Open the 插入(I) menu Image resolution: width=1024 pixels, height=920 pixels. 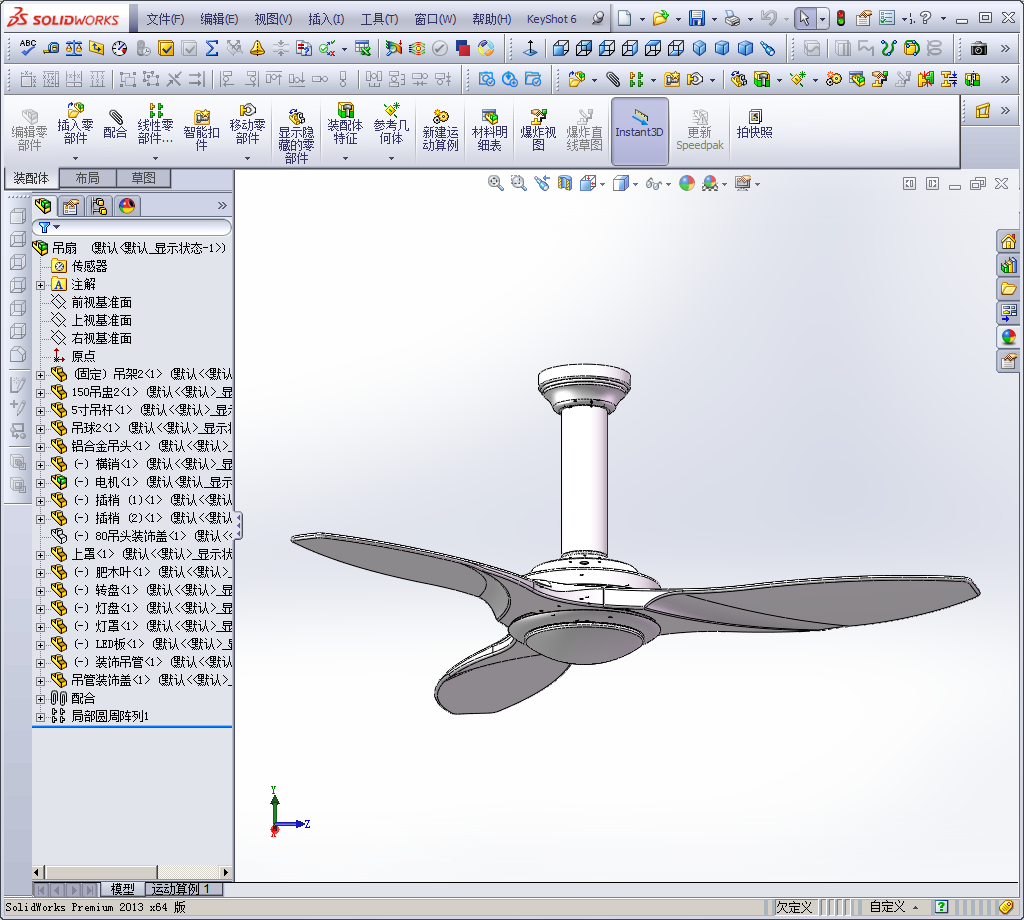pos(326,19)
